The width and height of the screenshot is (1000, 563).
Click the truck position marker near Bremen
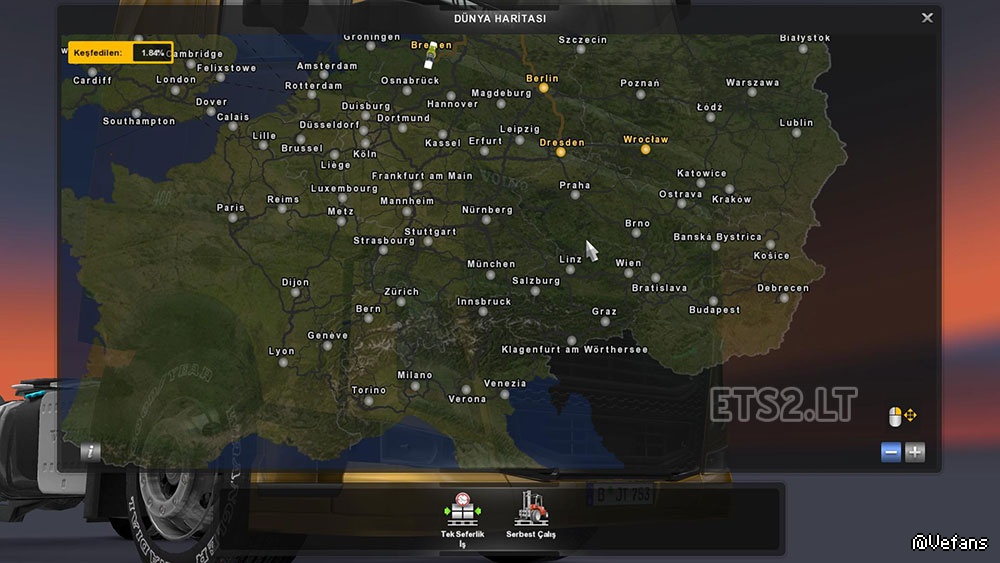point(430,55)
